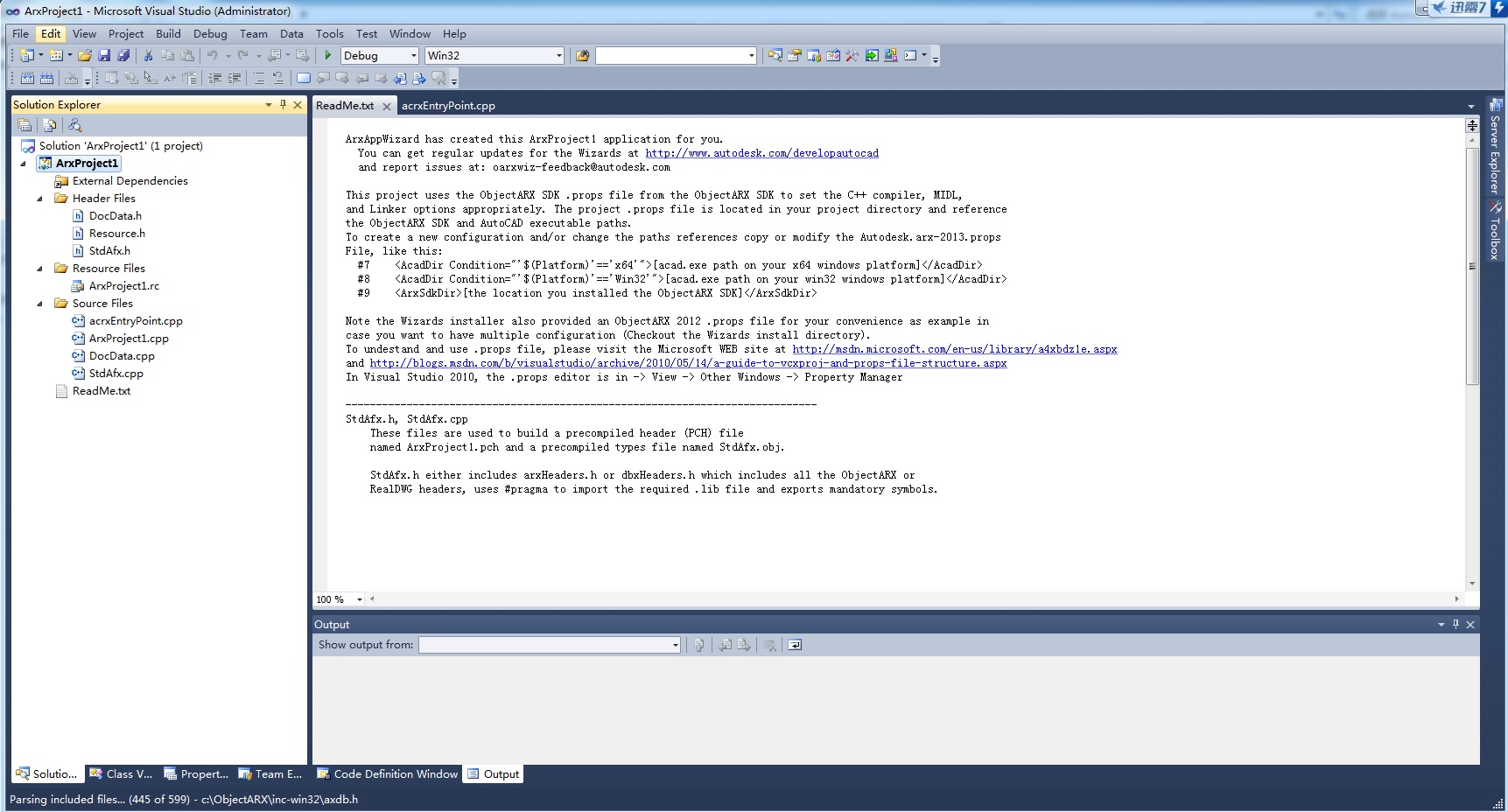Select ArxProject1.rc in Resource Files
This screenshot has height=812, width=1508.
123,286
